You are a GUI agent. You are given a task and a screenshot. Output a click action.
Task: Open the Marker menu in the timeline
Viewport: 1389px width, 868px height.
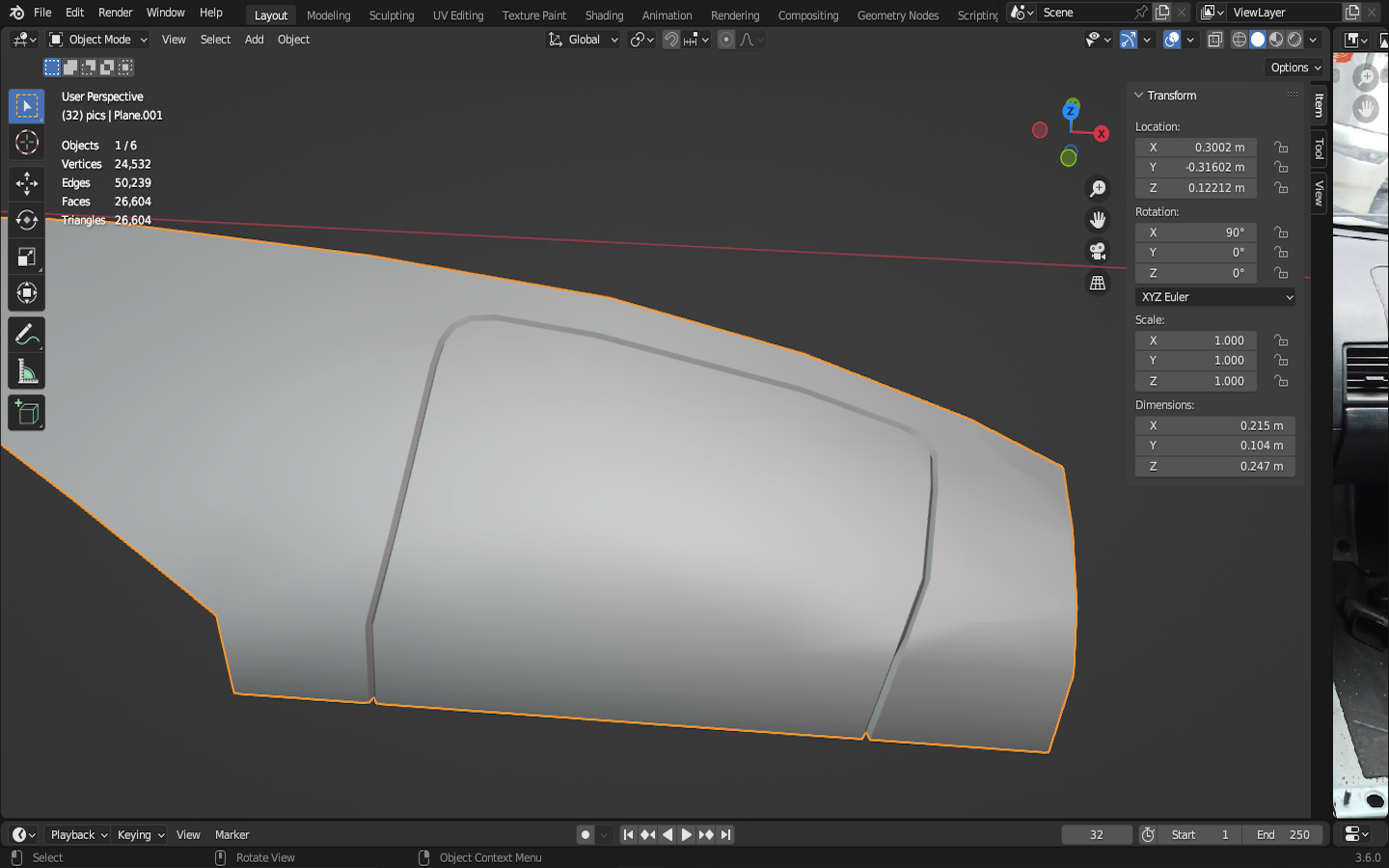(231, 835)
